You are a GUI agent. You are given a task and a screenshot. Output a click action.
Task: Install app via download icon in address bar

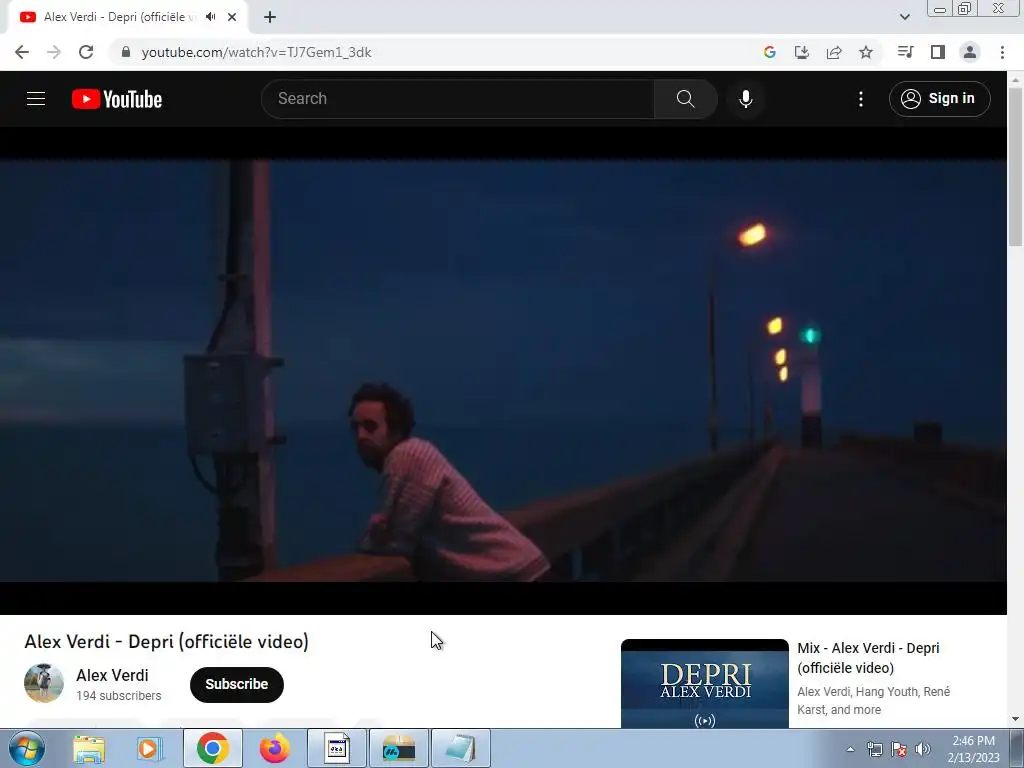tap(801, 52)
